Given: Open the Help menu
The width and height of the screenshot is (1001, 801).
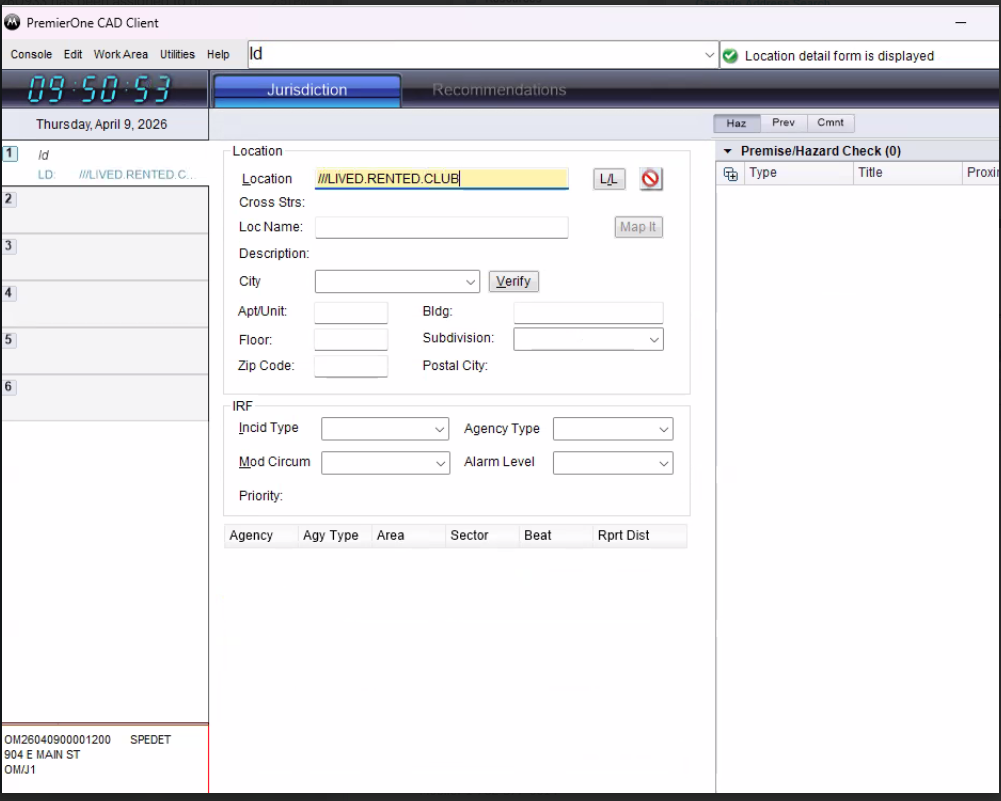Looking at the screenshot, I should click(218, 55).
